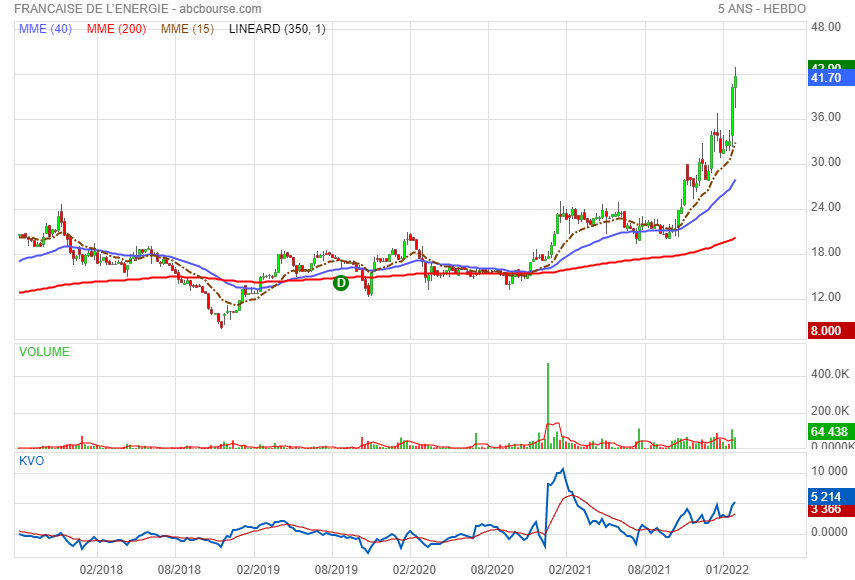Select the MME (15) legend label
Screen dimensions: 855x580
[187, 29]
